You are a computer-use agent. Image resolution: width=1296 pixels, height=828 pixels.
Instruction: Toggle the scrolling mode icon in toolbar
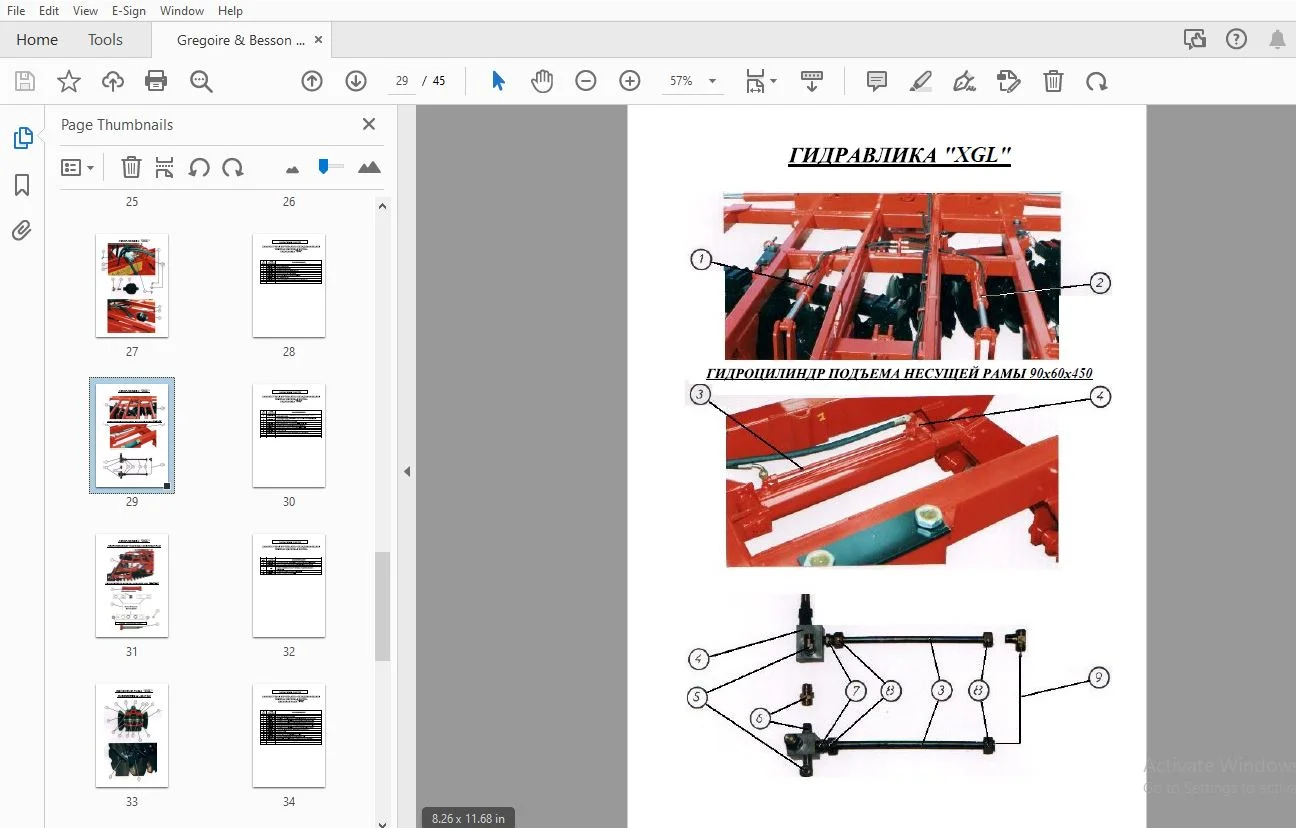[812, 82]
